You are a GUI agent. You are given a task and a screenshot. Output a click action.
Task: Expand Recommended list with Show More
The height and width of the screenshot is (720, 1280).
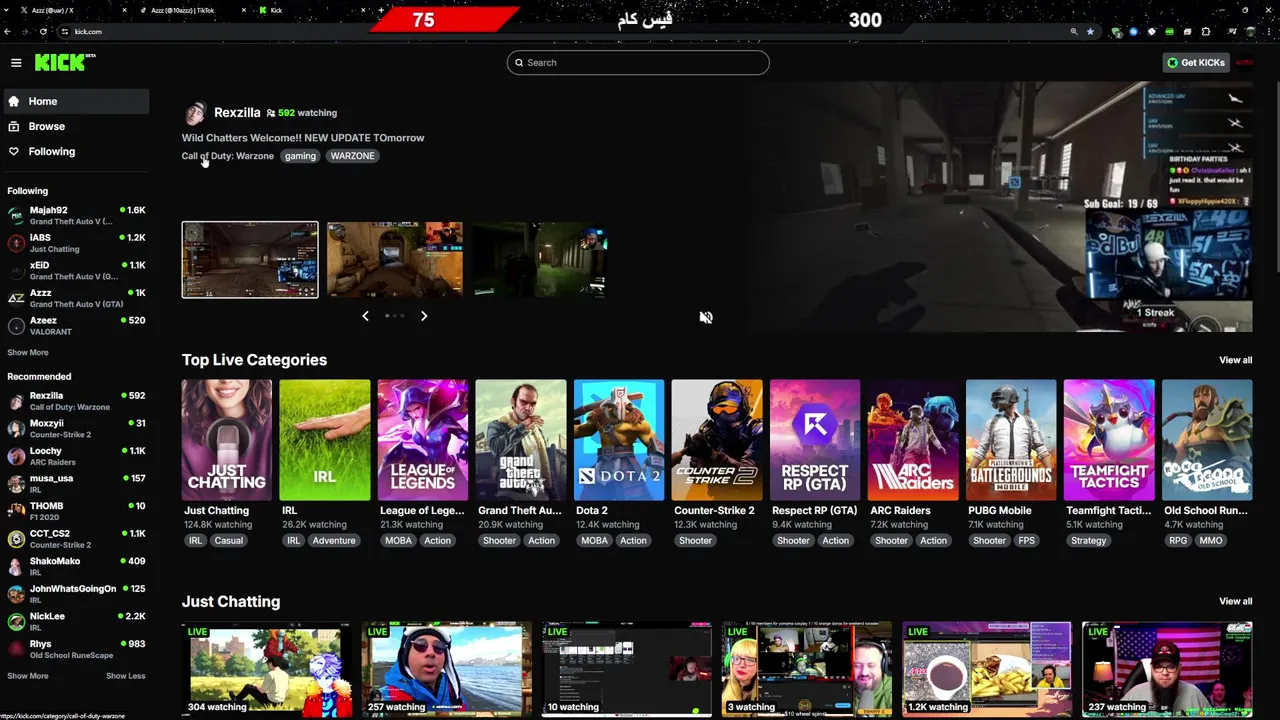pos(28,676)
